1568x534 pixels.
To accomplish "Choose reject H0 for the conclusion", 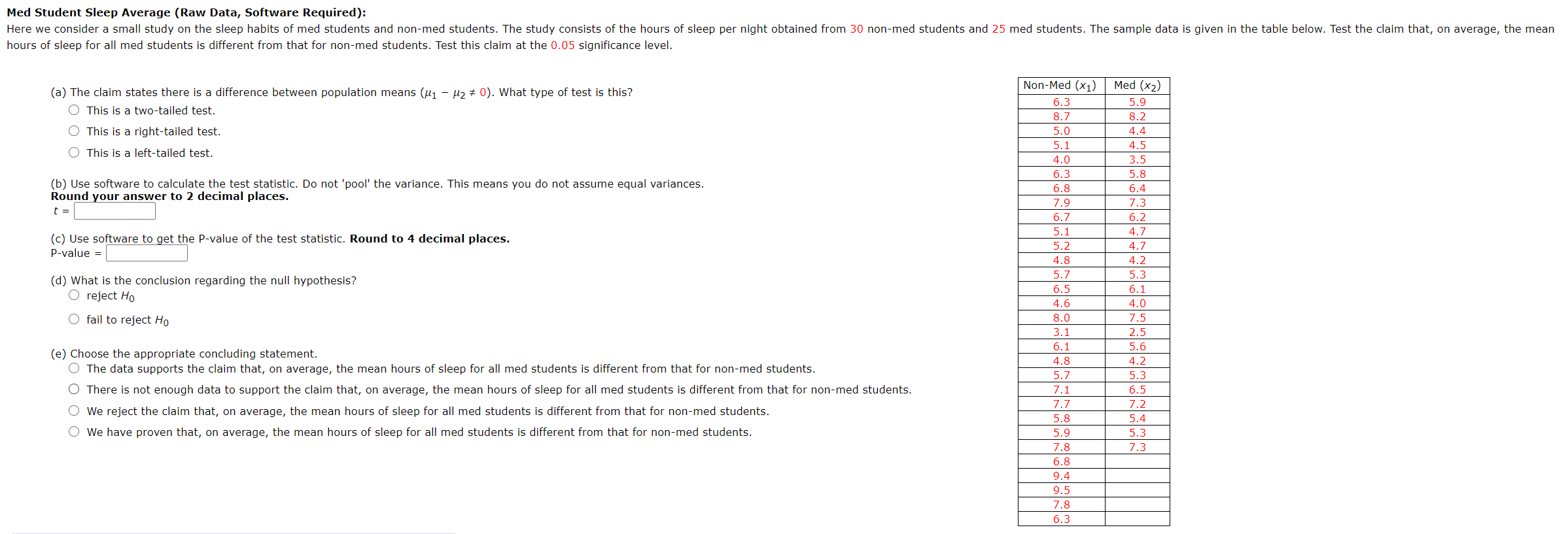I will pyautogui.click(x=74, y=295).
